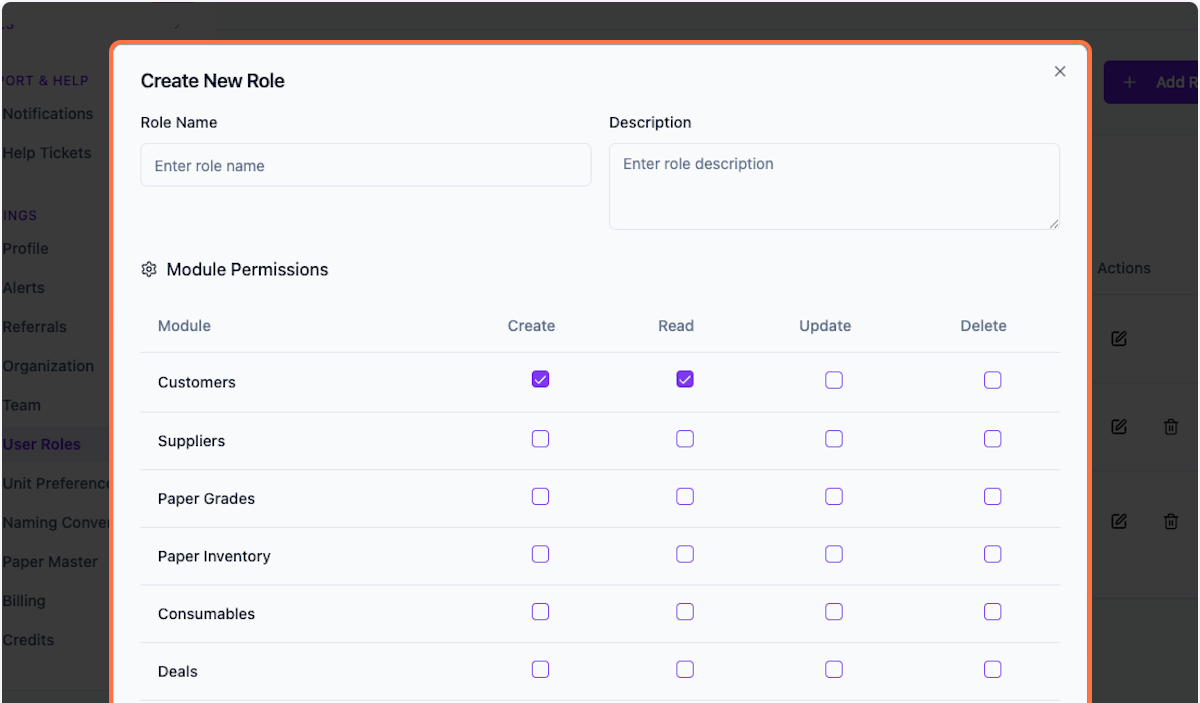
Task: Edit the third role entry's pencil icon
Action: 1118,521
